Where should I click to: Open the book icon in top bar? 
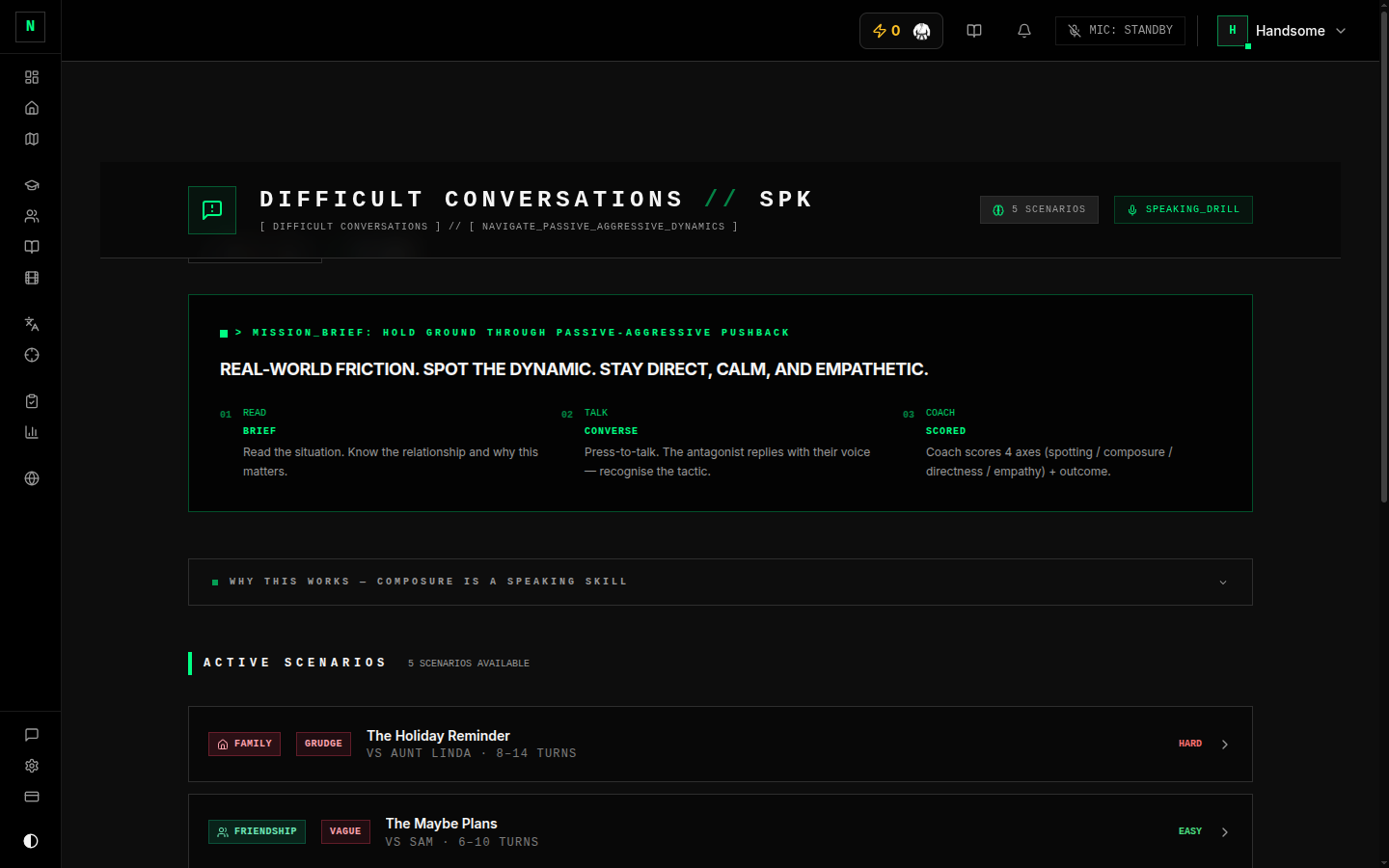[x=974, y=31]
